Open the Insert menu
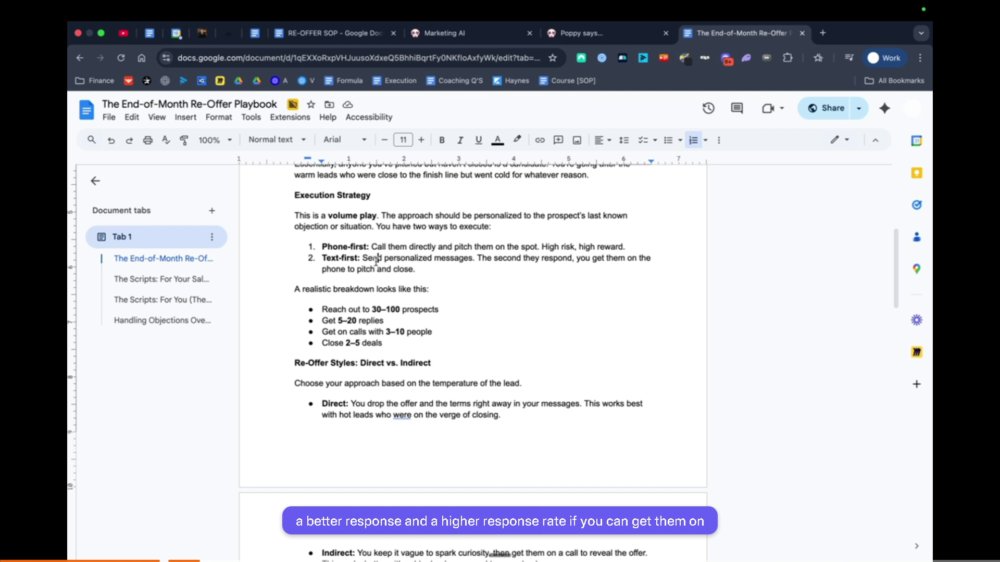Screen dimensions: 1000x562 185,117
